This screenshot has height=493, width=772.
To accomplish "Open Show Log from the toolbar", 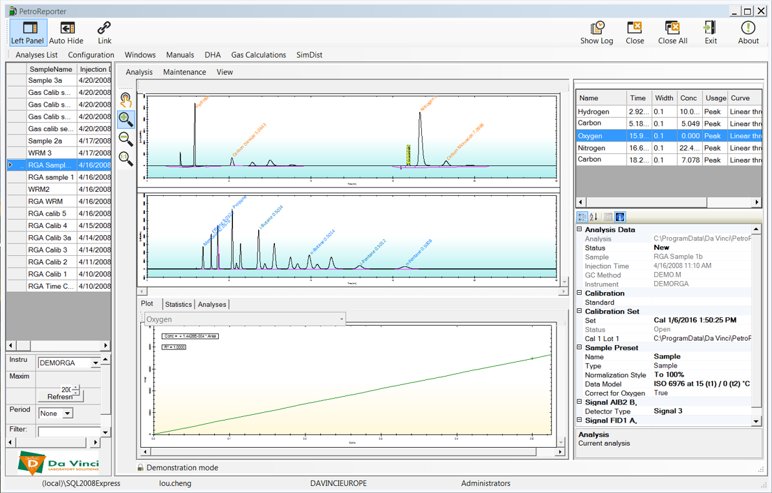I will pos(597,33).
